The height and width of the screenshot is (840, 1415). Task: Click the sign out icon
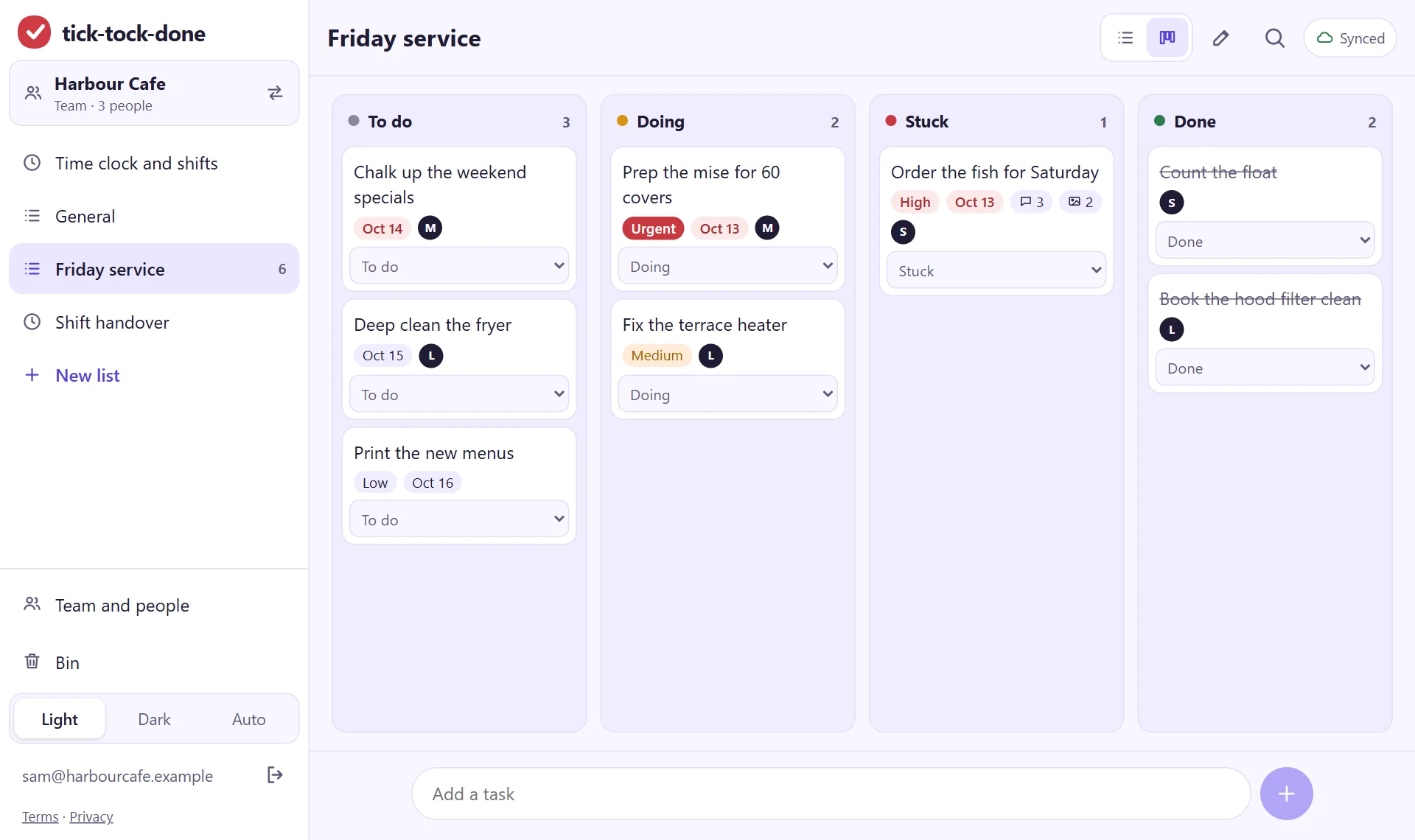[275, 775]
